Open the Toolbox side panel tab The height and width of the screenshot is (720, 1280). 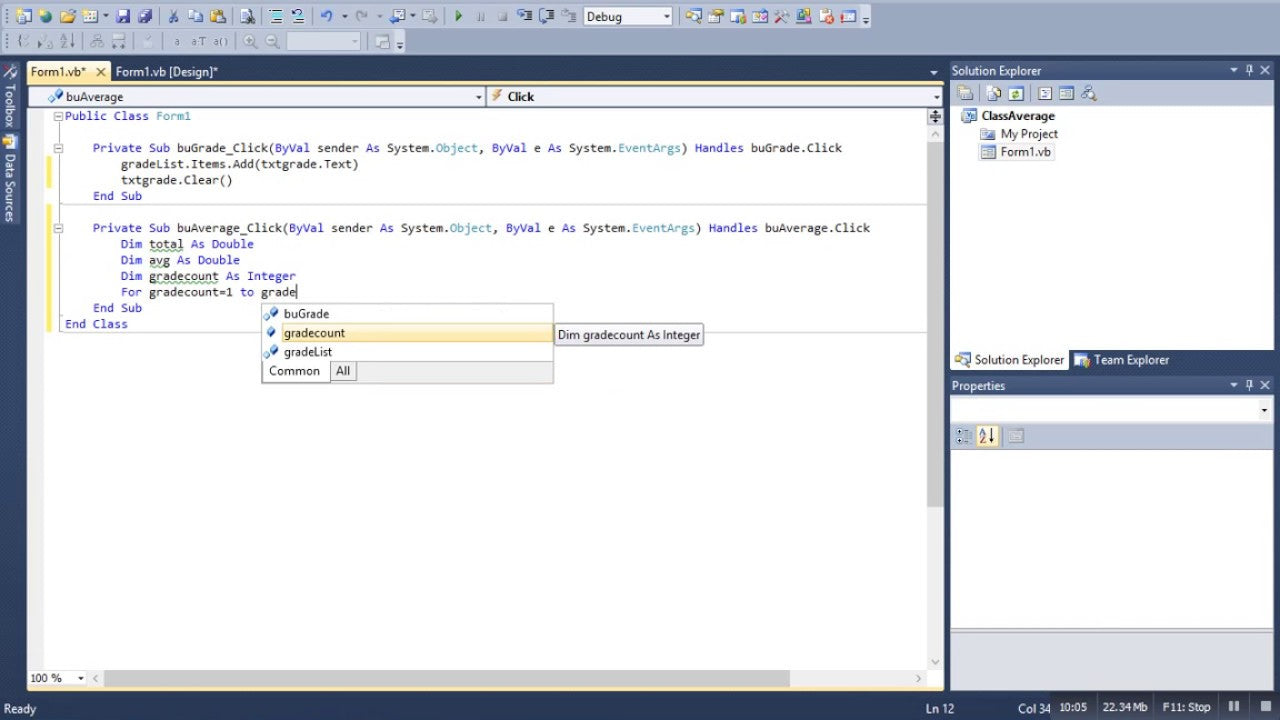pyautogui.click(x=9, y=97)
